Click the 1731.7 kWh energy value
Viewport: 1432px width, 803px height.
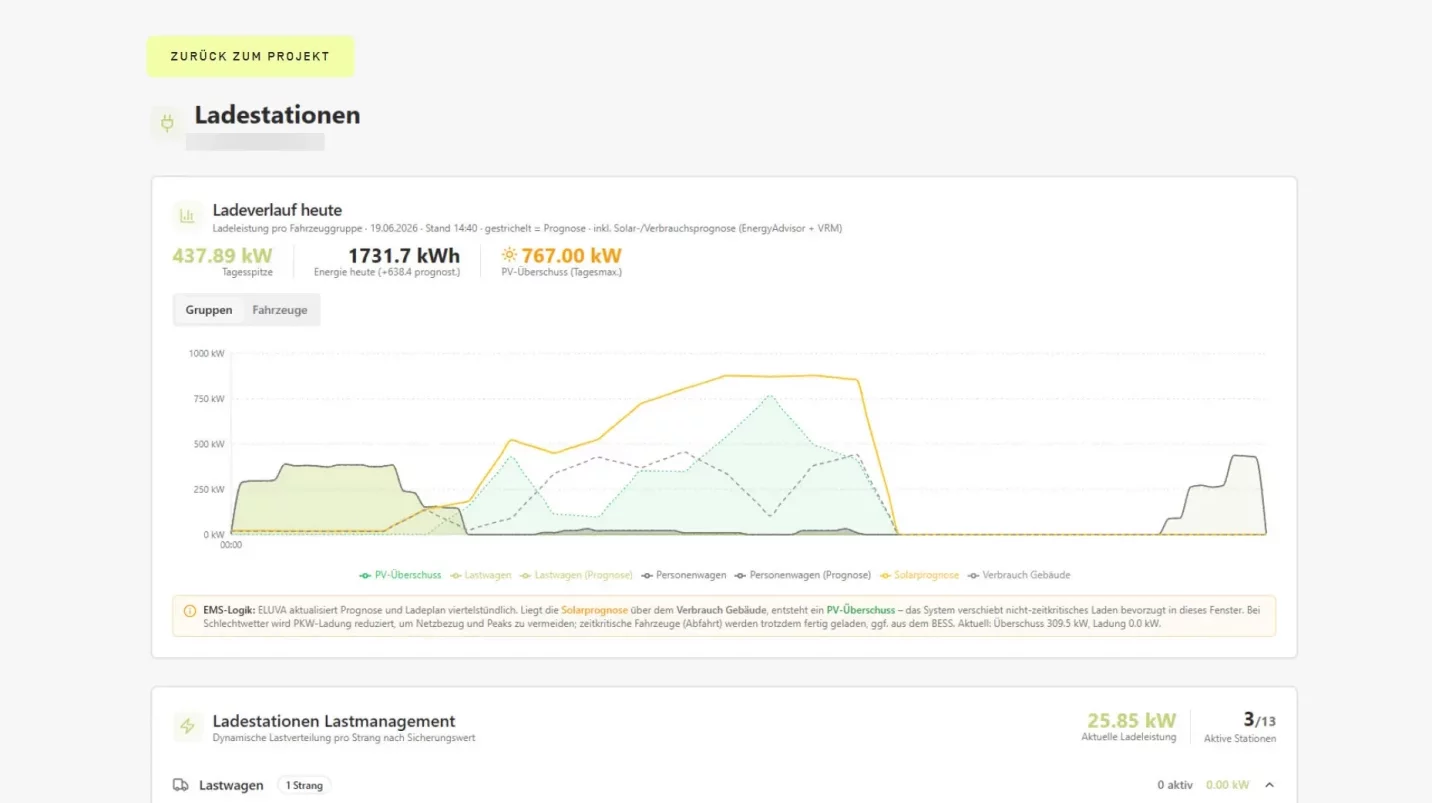click(x=404, y=255)
